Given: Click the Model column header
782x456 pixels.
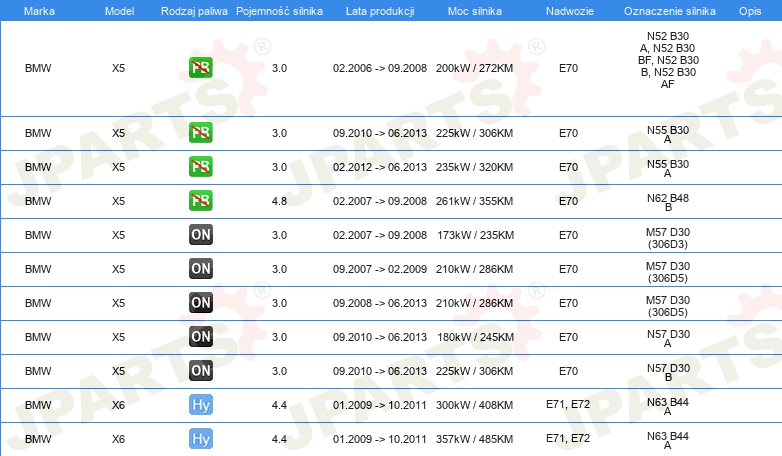Looking at the screenshot, I should click(x=119, y=11).
